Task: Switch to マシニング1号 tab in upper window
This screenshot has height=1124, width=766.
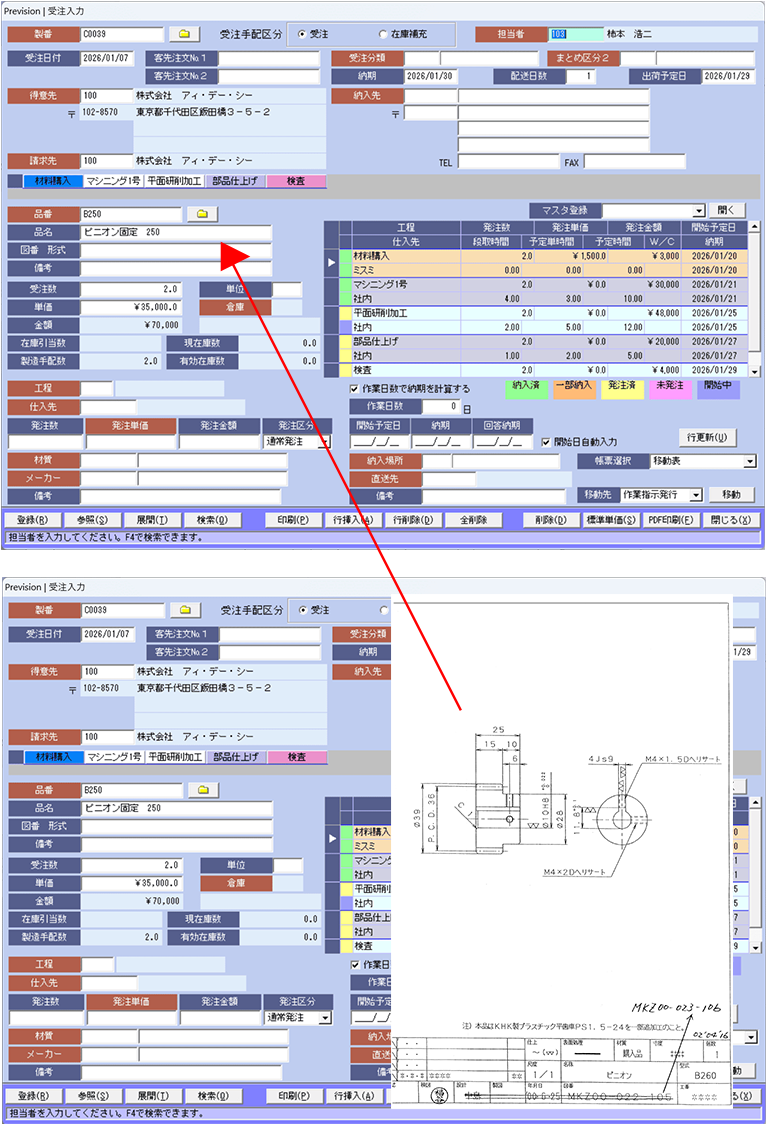Action: pos(113,182)
